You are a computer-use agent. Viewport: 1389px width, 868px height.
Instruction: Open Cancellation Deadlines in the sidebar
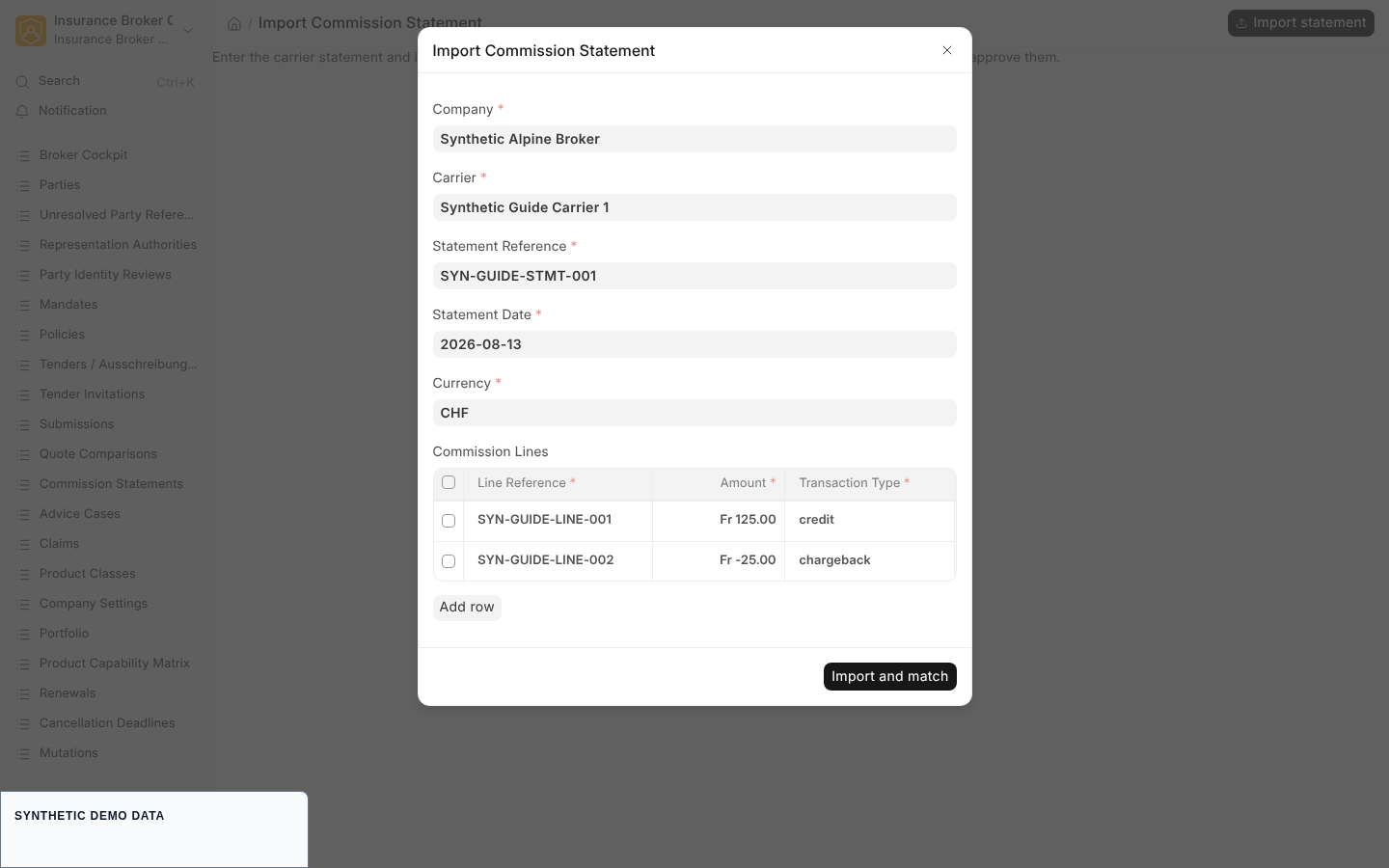click(107, 723)
